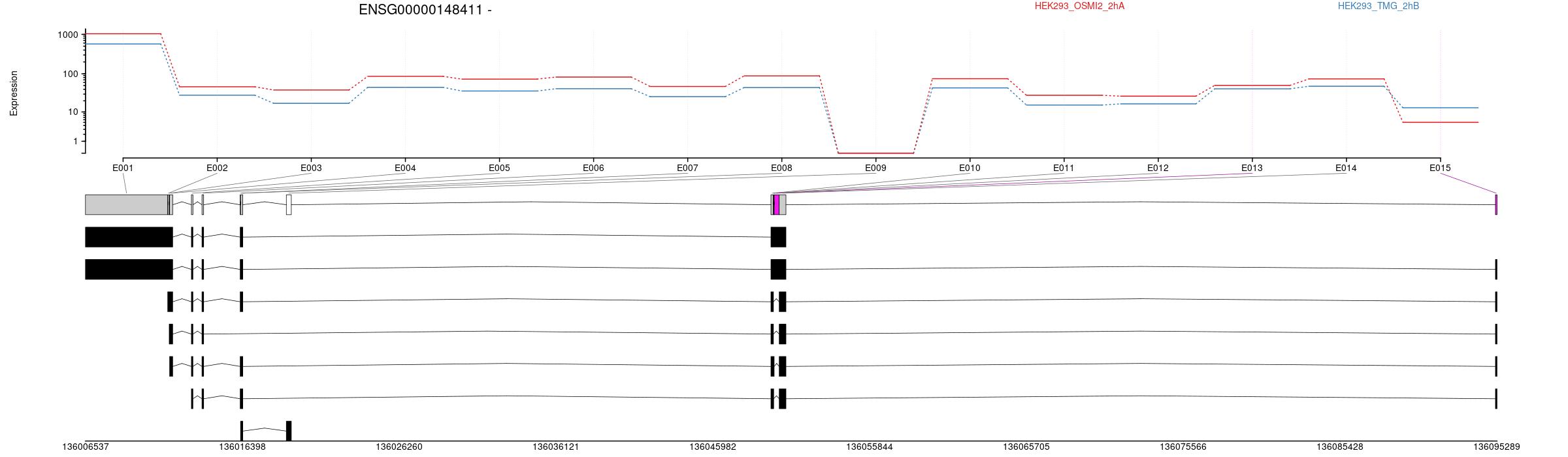Image resolution: width=1568 pixels, height=457 pixels.
Task: Click the blue expression line above E015
Action: coord(1440,108)
